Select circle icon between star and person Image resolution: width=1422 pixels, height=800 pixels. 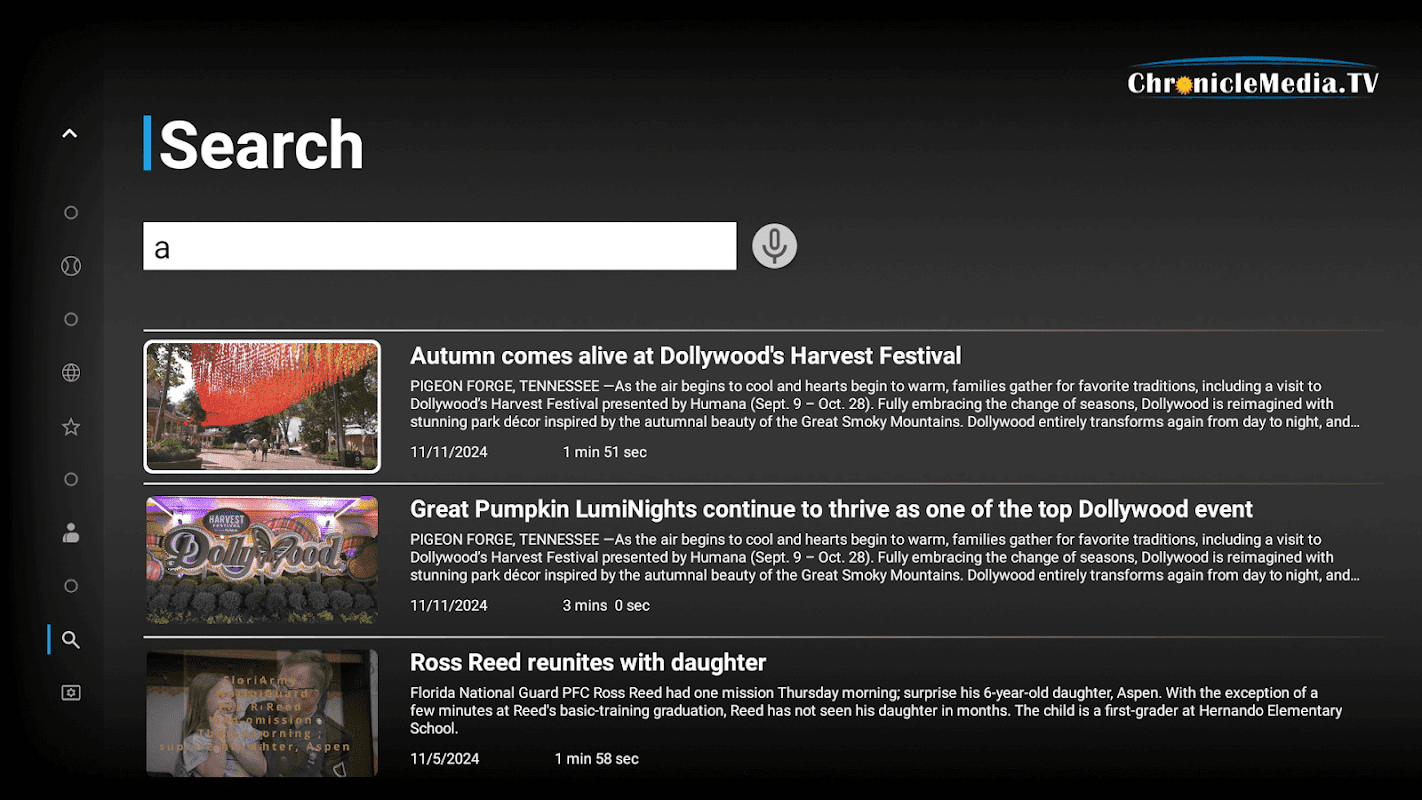coord(71,480)
